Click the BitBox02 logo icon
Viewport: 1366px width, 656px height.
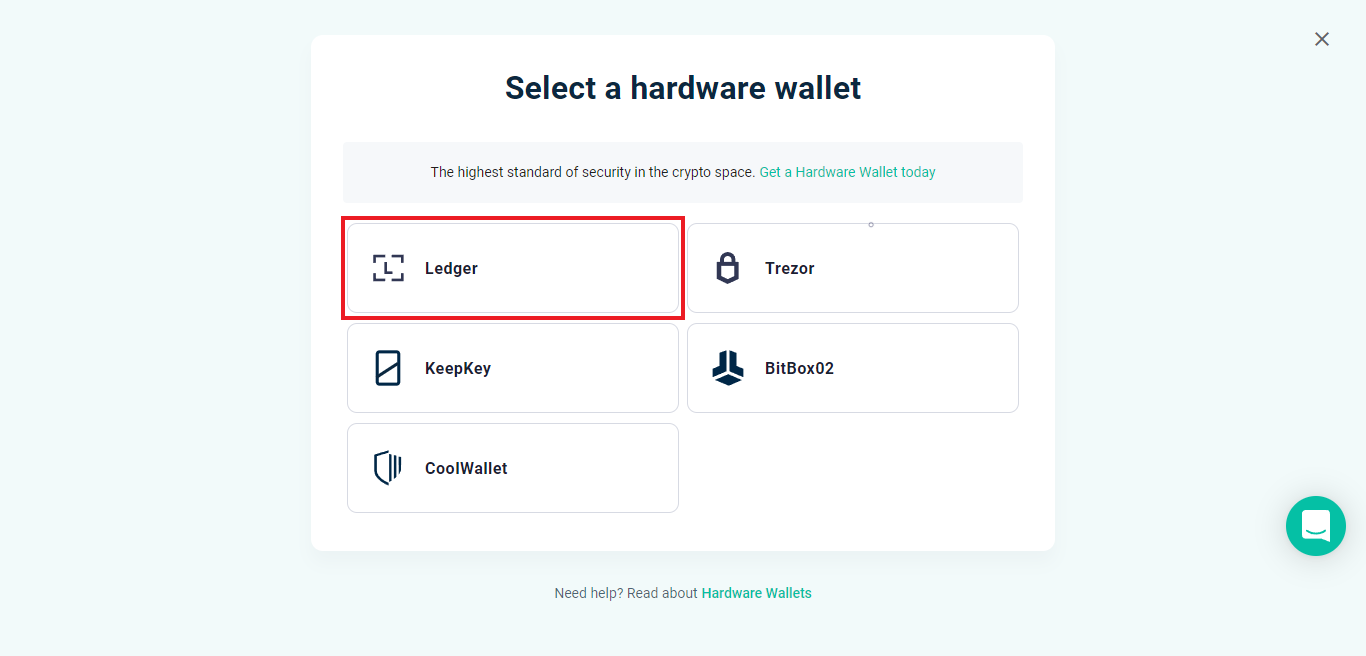(x=728, y=368)
